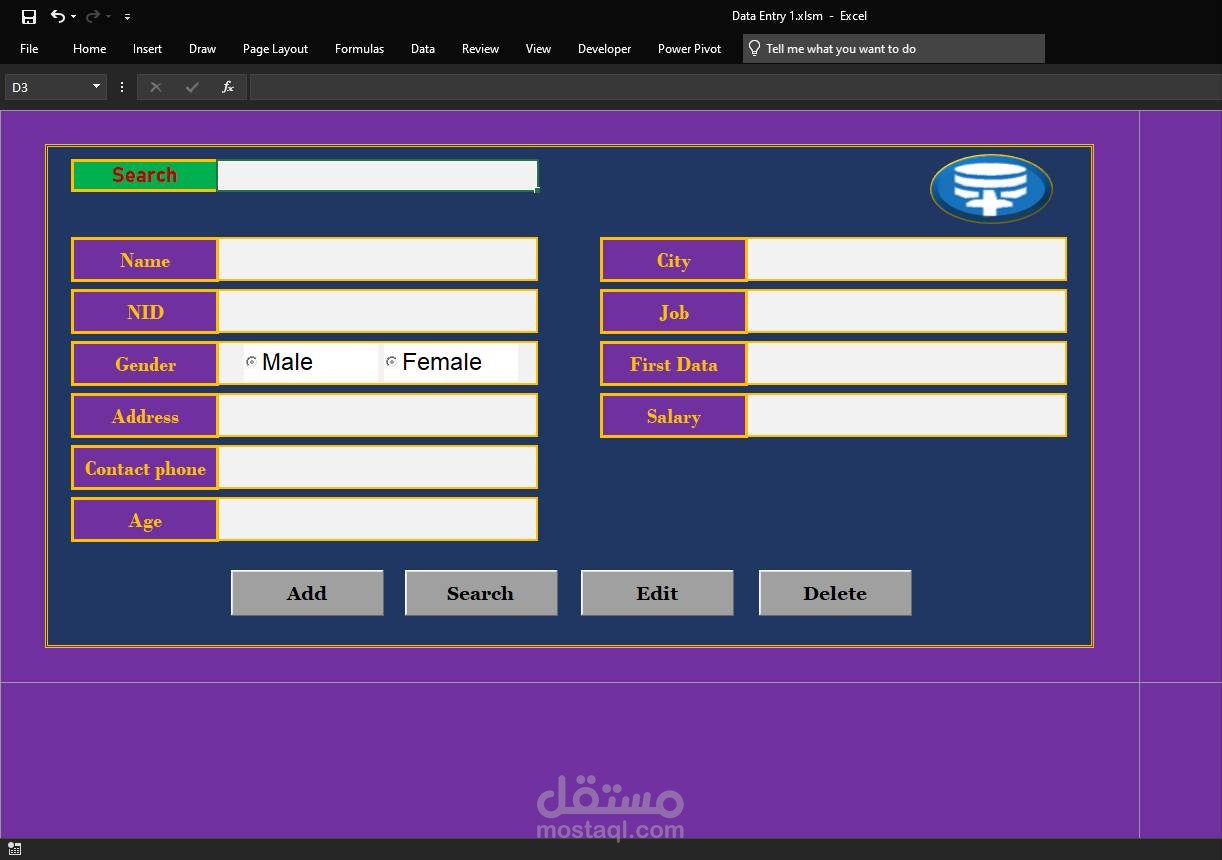Select the Male radio button

251,361
